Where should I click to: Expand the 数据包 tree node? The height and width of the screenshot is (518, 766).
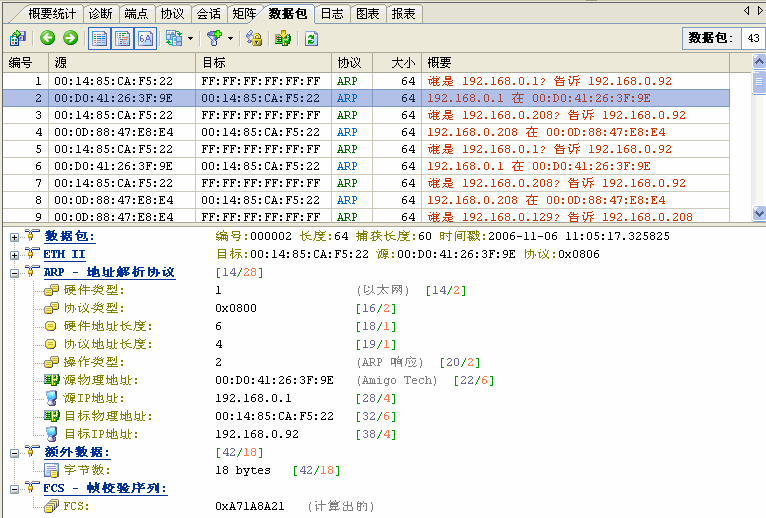[14, 237]
